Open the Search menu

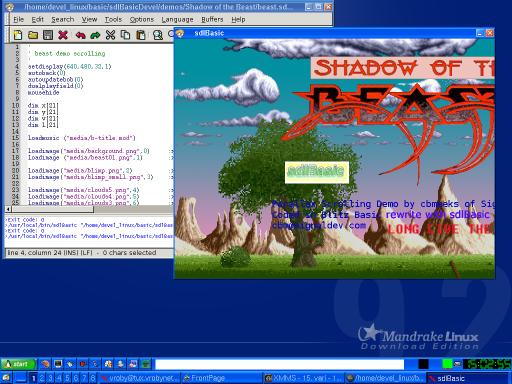[63, 19]
